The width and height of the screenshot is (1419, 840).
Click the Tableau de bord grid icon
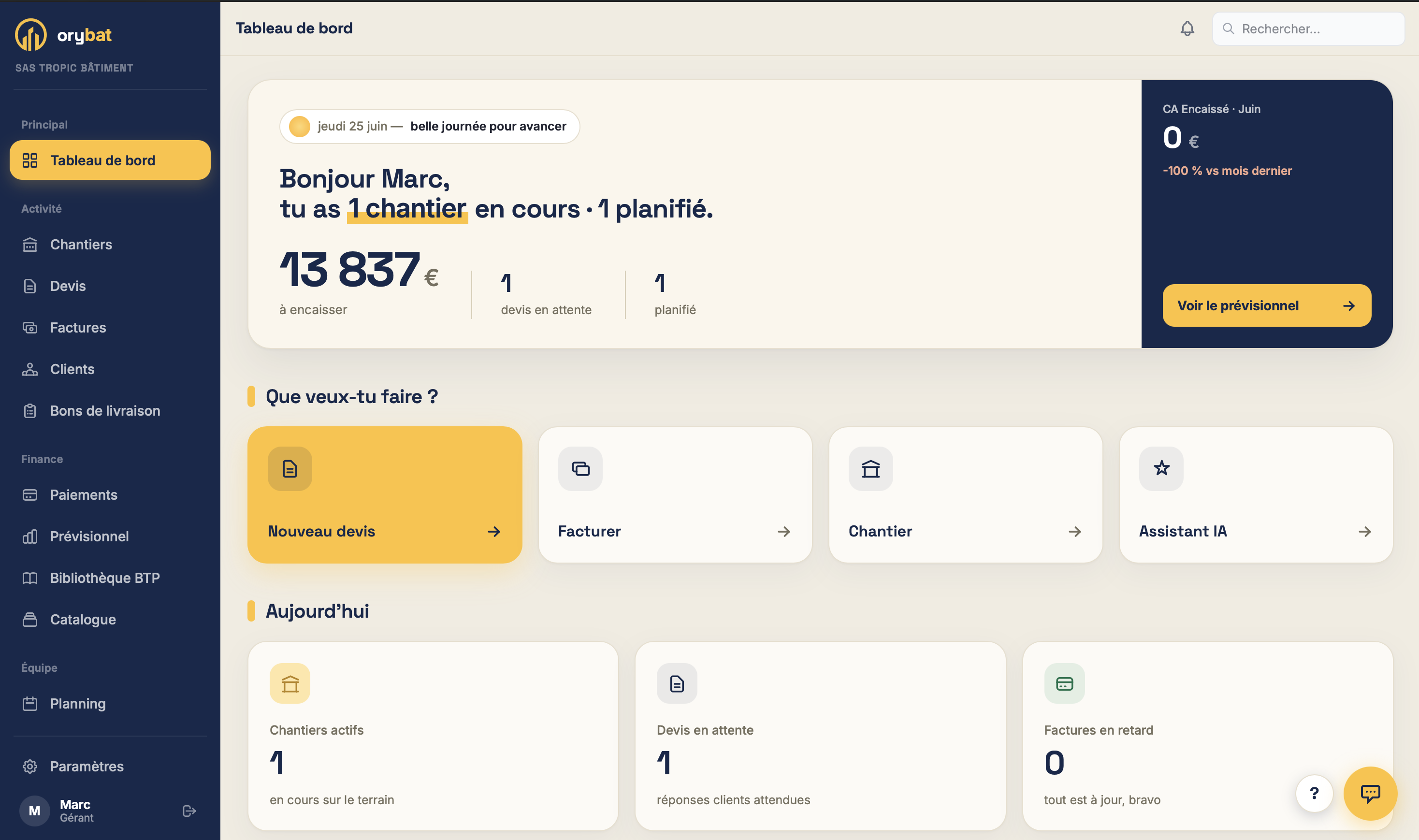click(30, 160)
